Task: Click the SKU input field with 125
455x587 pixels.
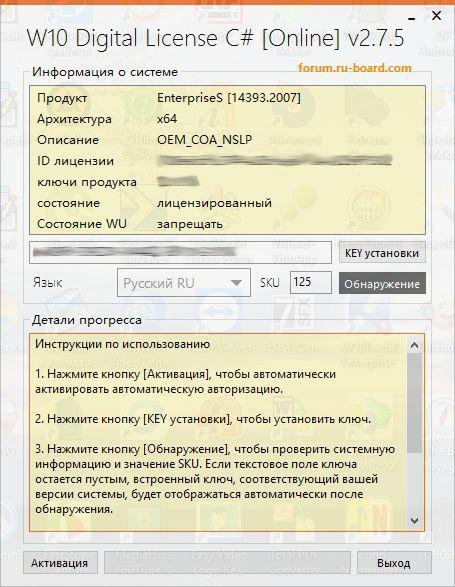Action: (x=310, y=282)
